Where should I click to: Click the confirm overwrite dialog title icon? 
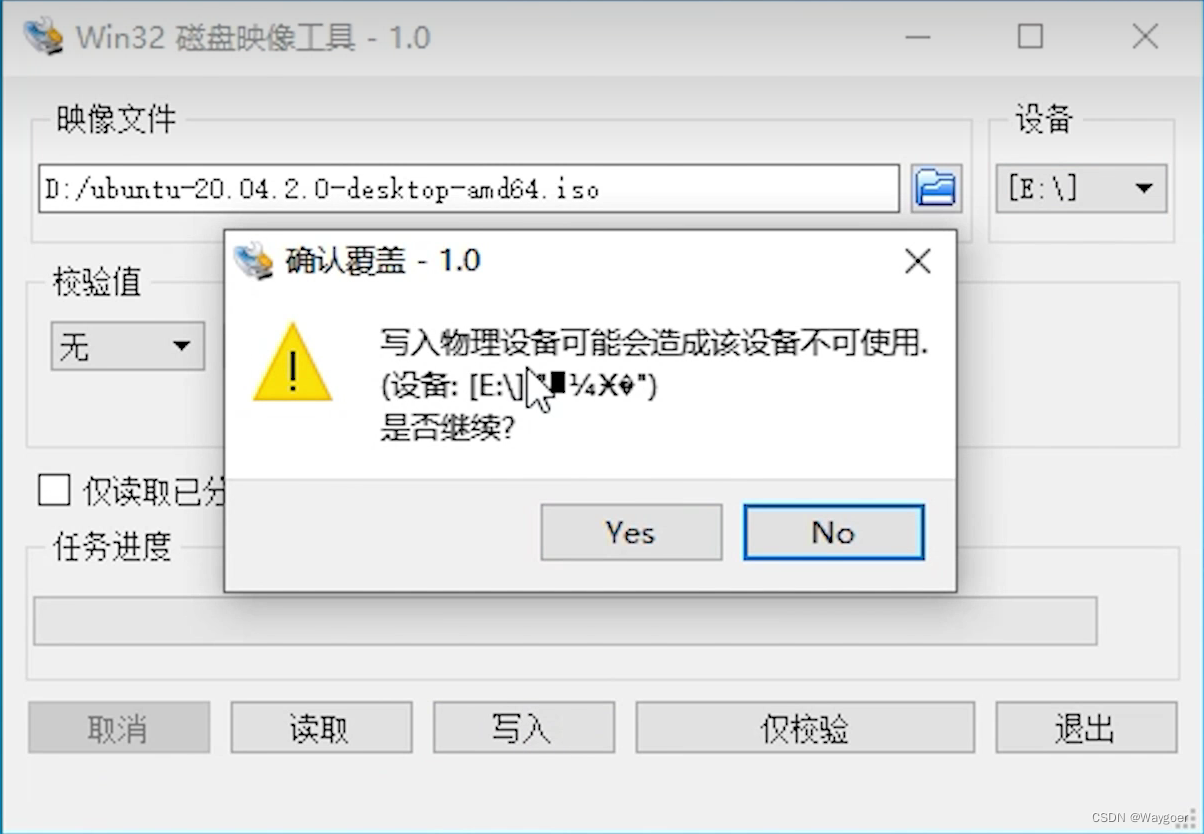tap(254, 261)
